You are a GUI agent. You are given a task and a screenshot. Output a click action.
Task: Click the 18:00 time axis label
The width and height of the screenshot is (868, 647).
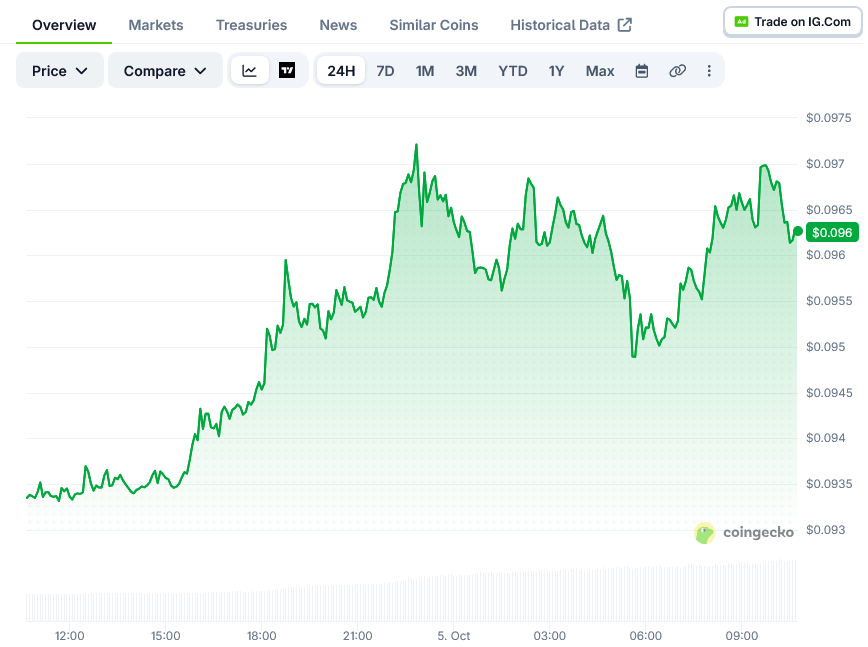pyautogui.click(x=261, y=636)
